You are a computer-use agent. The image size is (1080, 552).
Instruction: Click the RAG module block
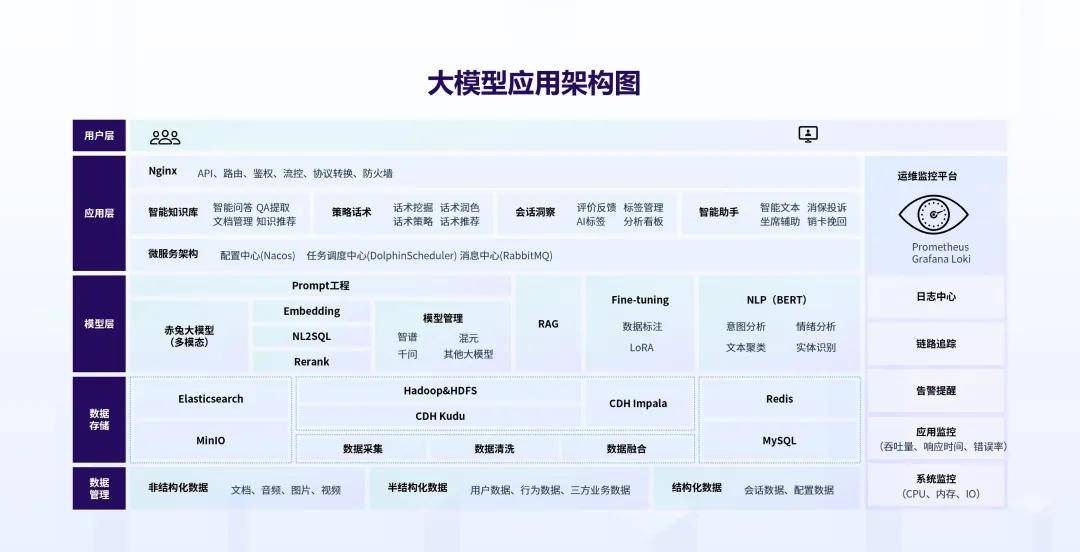[x=548, y=324]
